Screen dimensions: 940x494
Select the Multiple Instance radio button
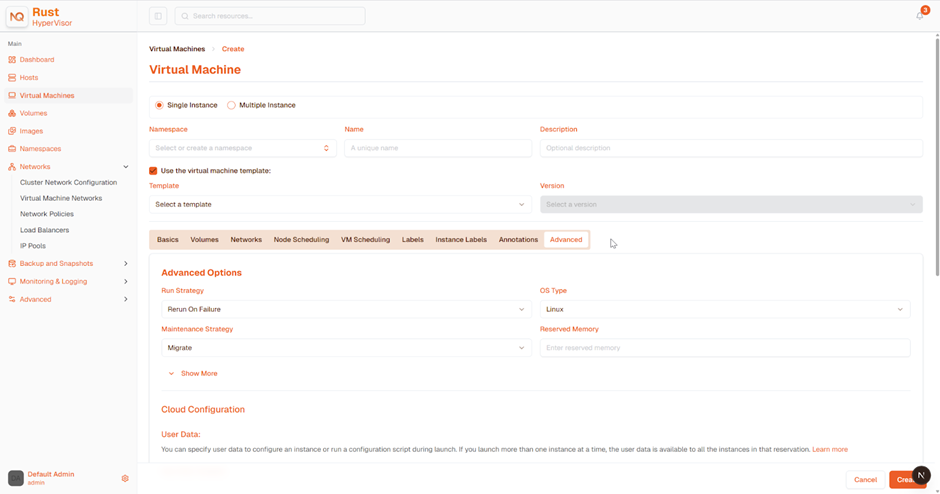coord(231,105)
